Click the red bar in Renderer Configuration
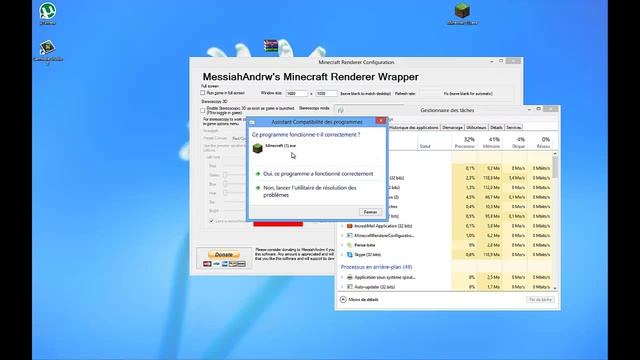The image size is (640, 360). tap(278, 224)
